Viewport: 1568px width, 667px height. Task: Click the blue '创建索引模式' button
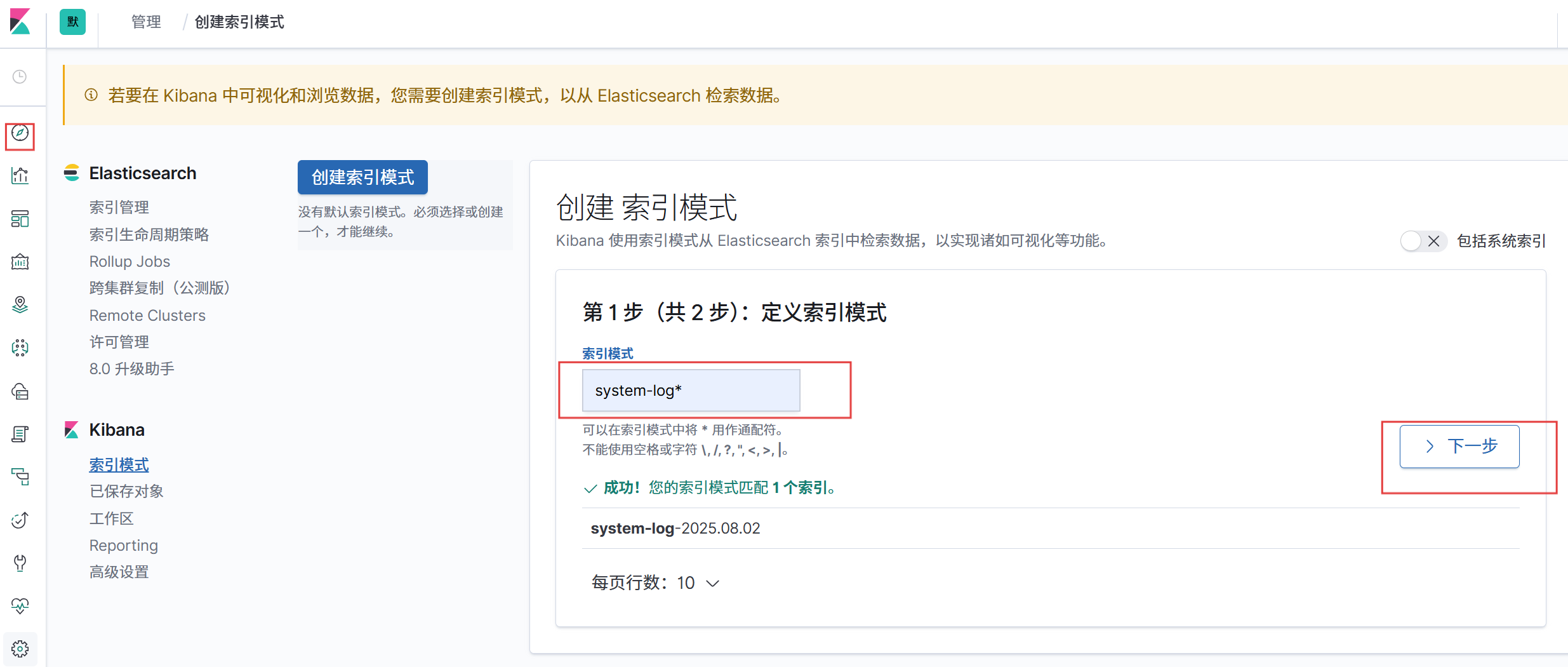click(x=362, y=177)
